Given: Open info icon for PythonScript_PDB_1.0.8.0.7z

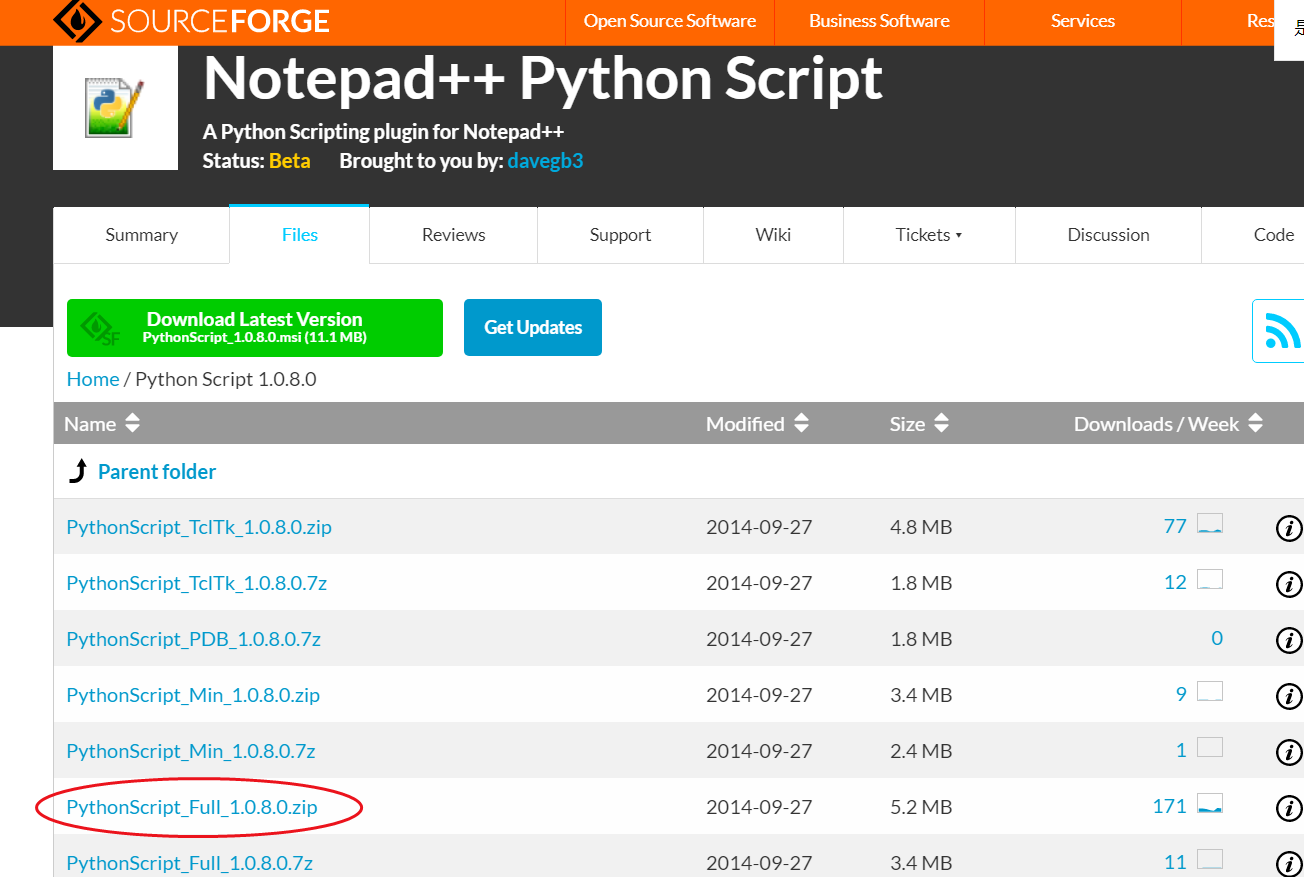Looking at the screenshot, I should tap(1289, 640).
